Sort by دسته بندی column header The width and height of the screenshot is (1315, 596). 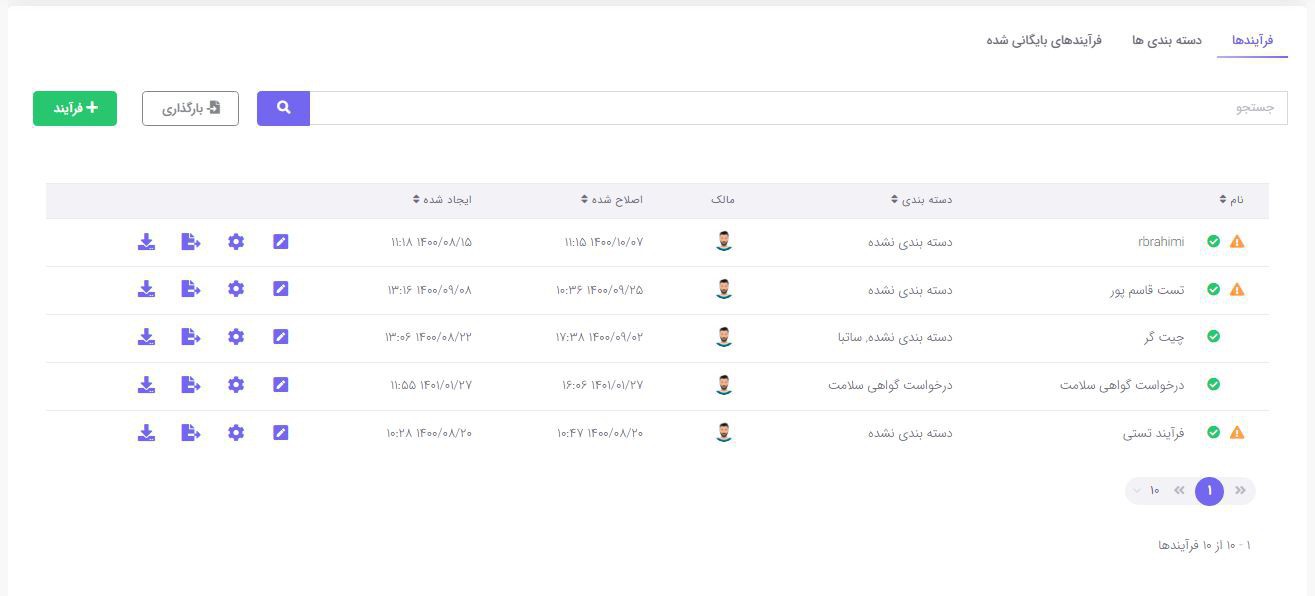pyautogui.click(x=922, y=200)
